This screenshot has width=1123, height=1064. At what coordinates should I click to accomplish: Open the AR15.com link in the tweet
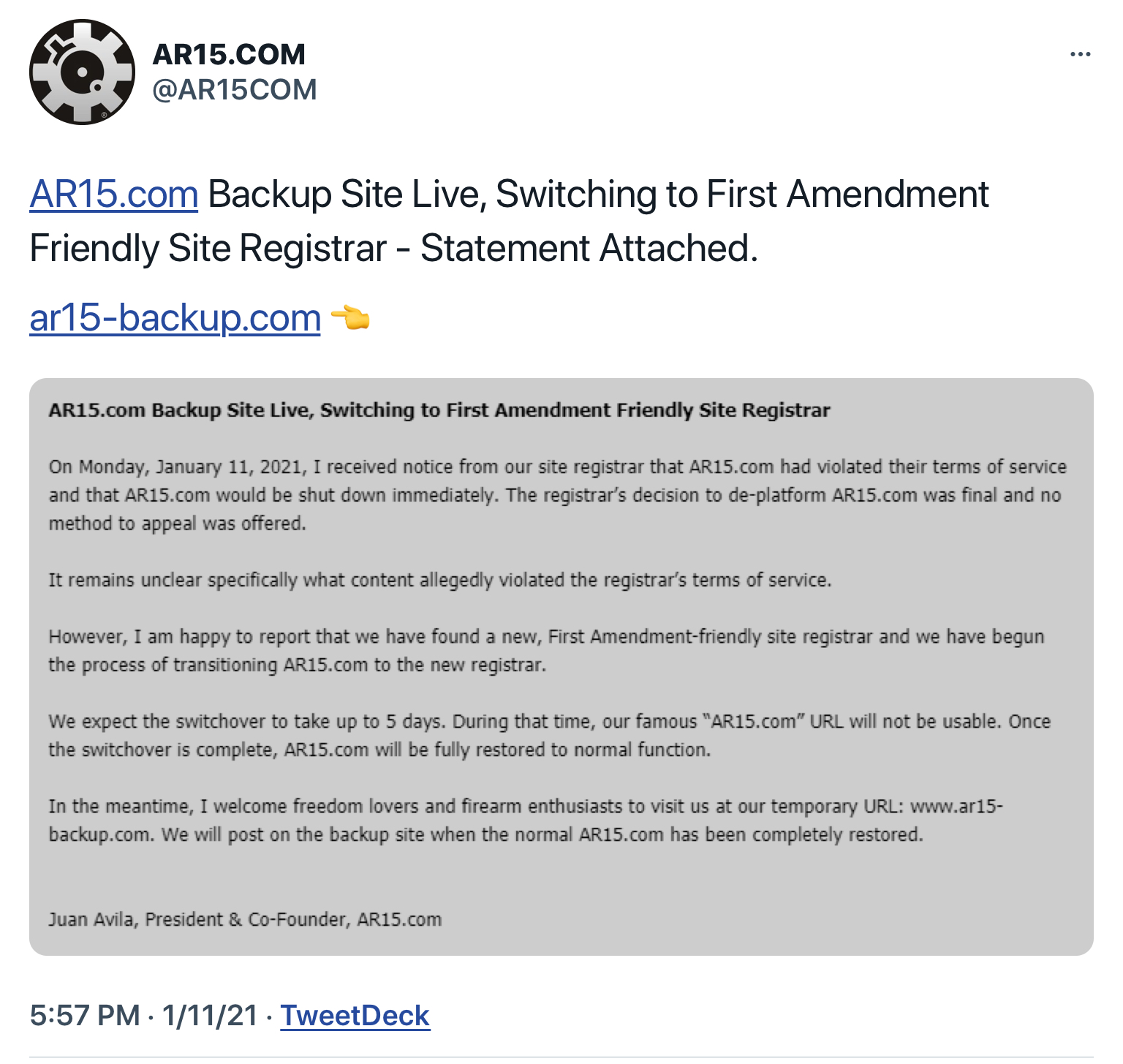pos(114,195)
